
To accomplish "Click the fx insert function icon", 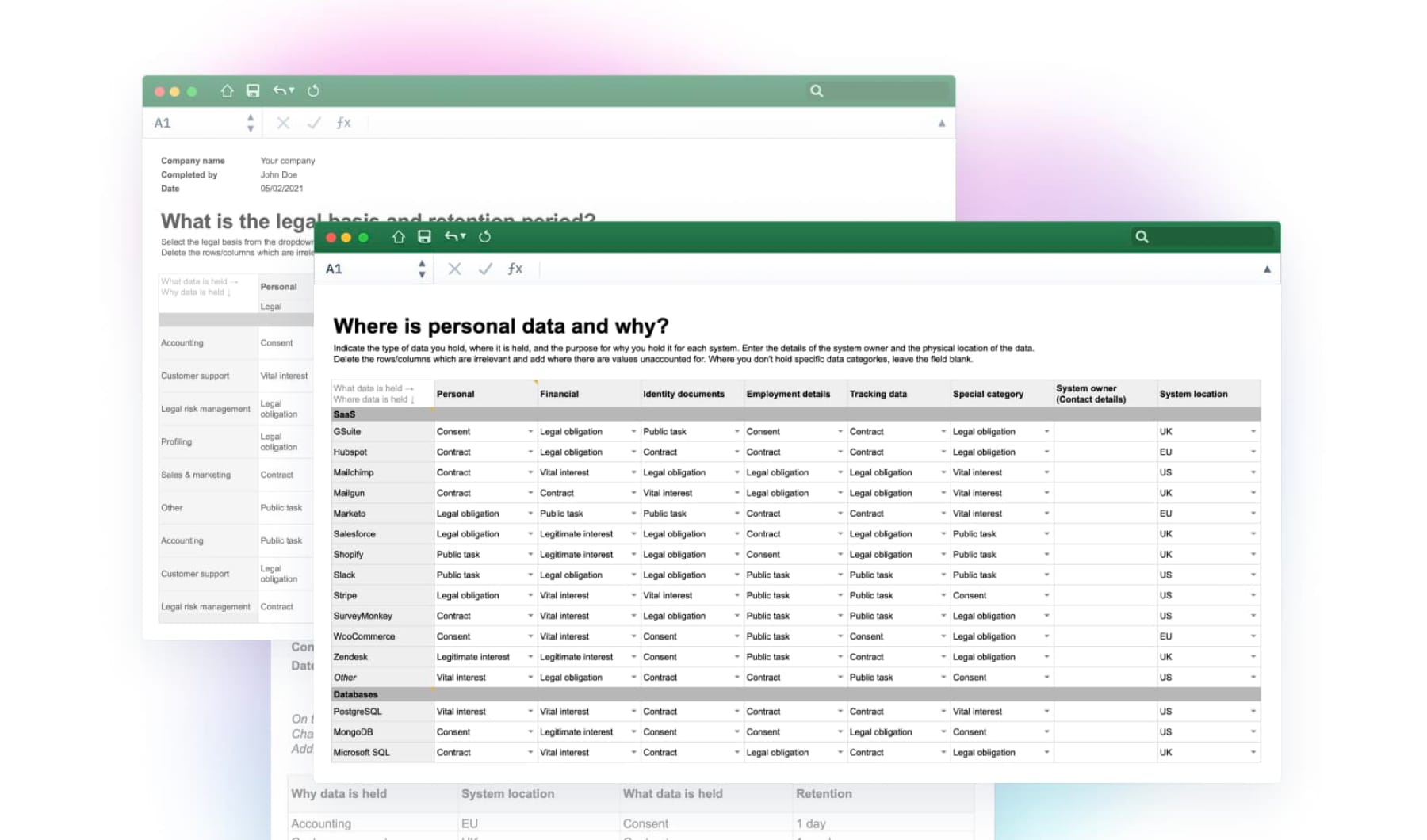I will pos(515,269).
